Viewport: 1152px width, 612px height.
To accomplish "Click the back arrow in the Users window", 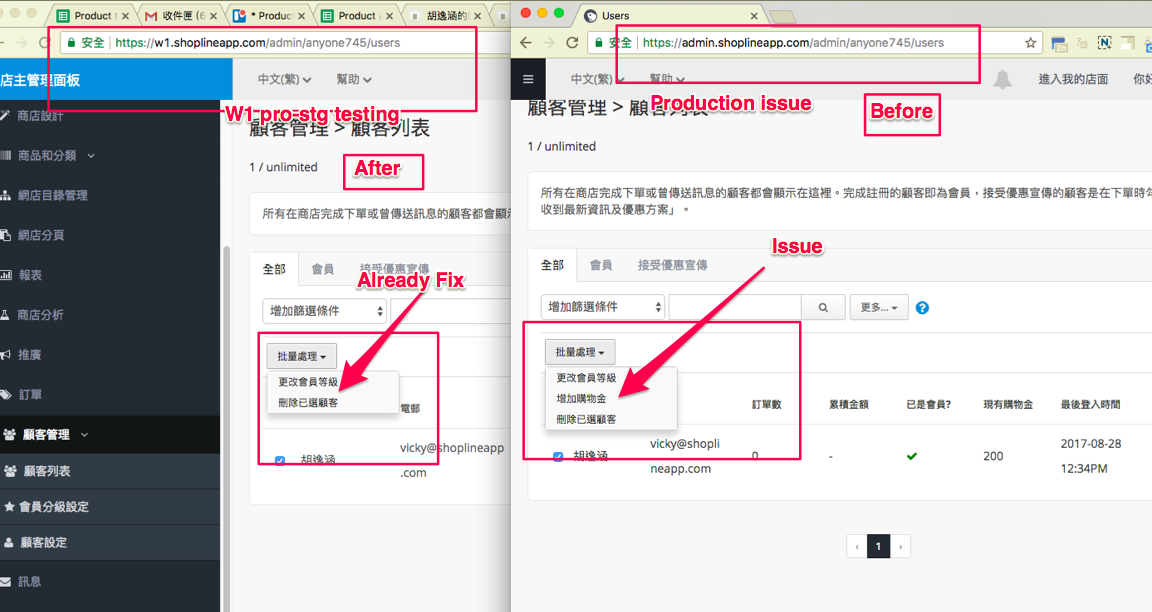I will (525, 43).
